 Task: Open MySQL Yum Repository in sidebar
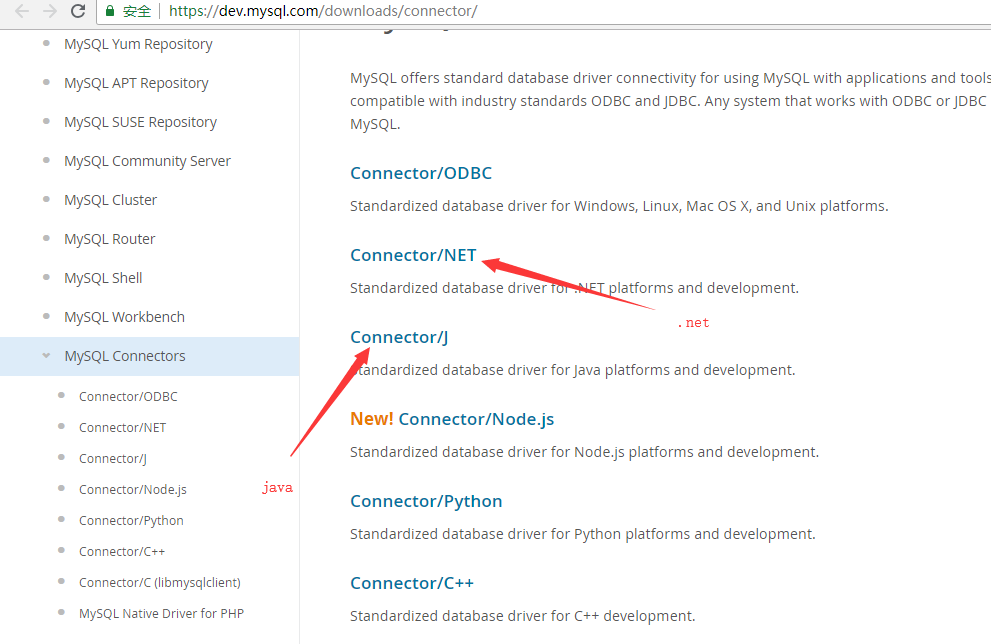pyautogui.click(x=138, y=44)
